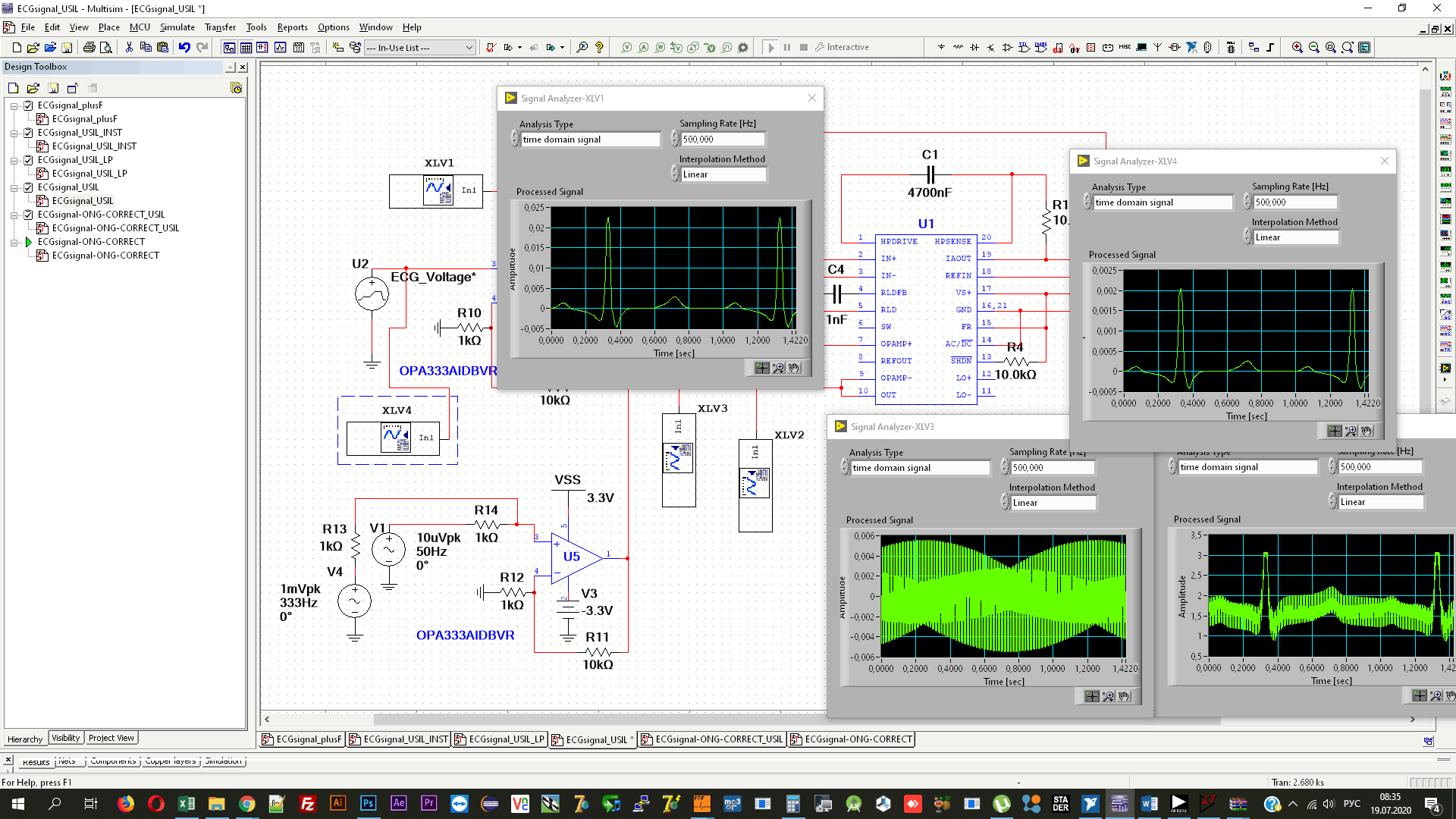
Task: Toggle checkbox for ECGsignal_USIL_INST design
Action: [x=28, y=133]
